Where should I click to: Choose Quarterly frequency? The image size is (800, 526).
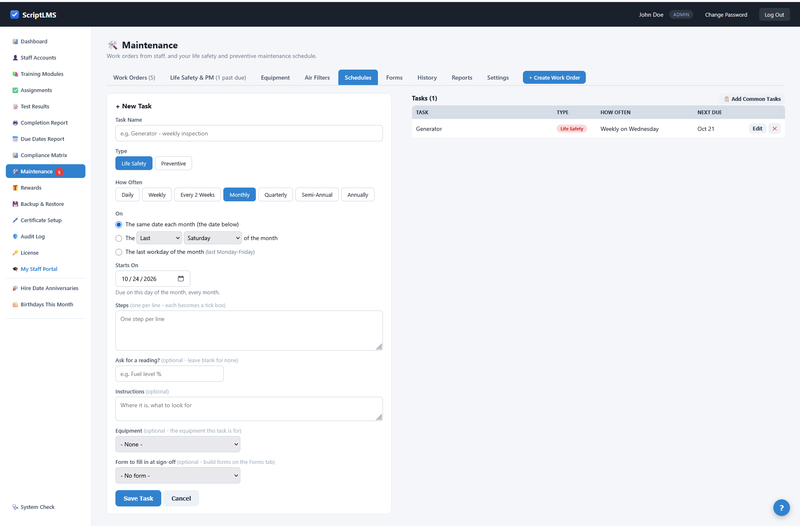pyautogui.click(x=276, y=195)
